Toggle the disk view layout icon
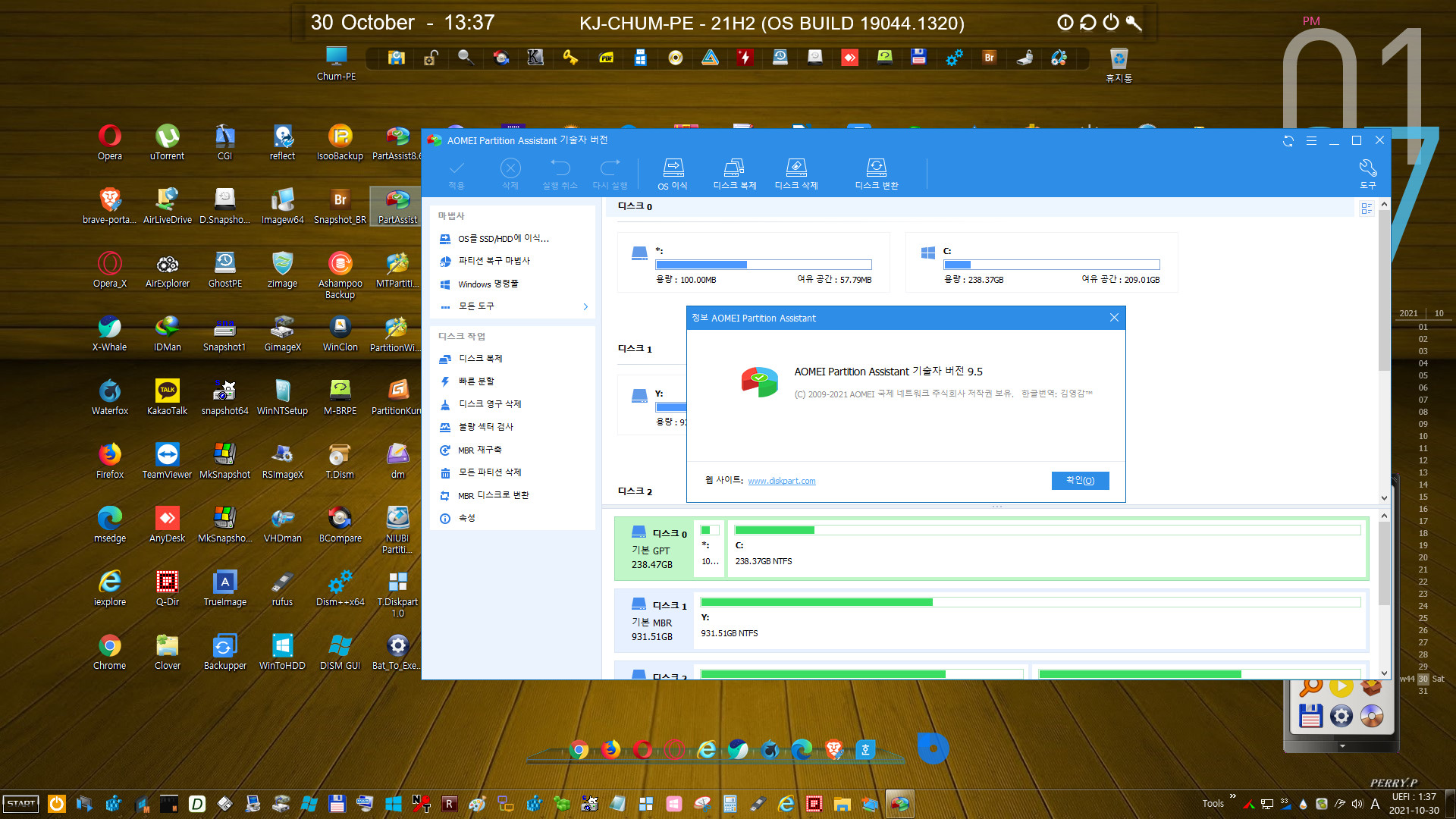The image size is (1456, 819). pyautogui.click(x=1367, y=208)
